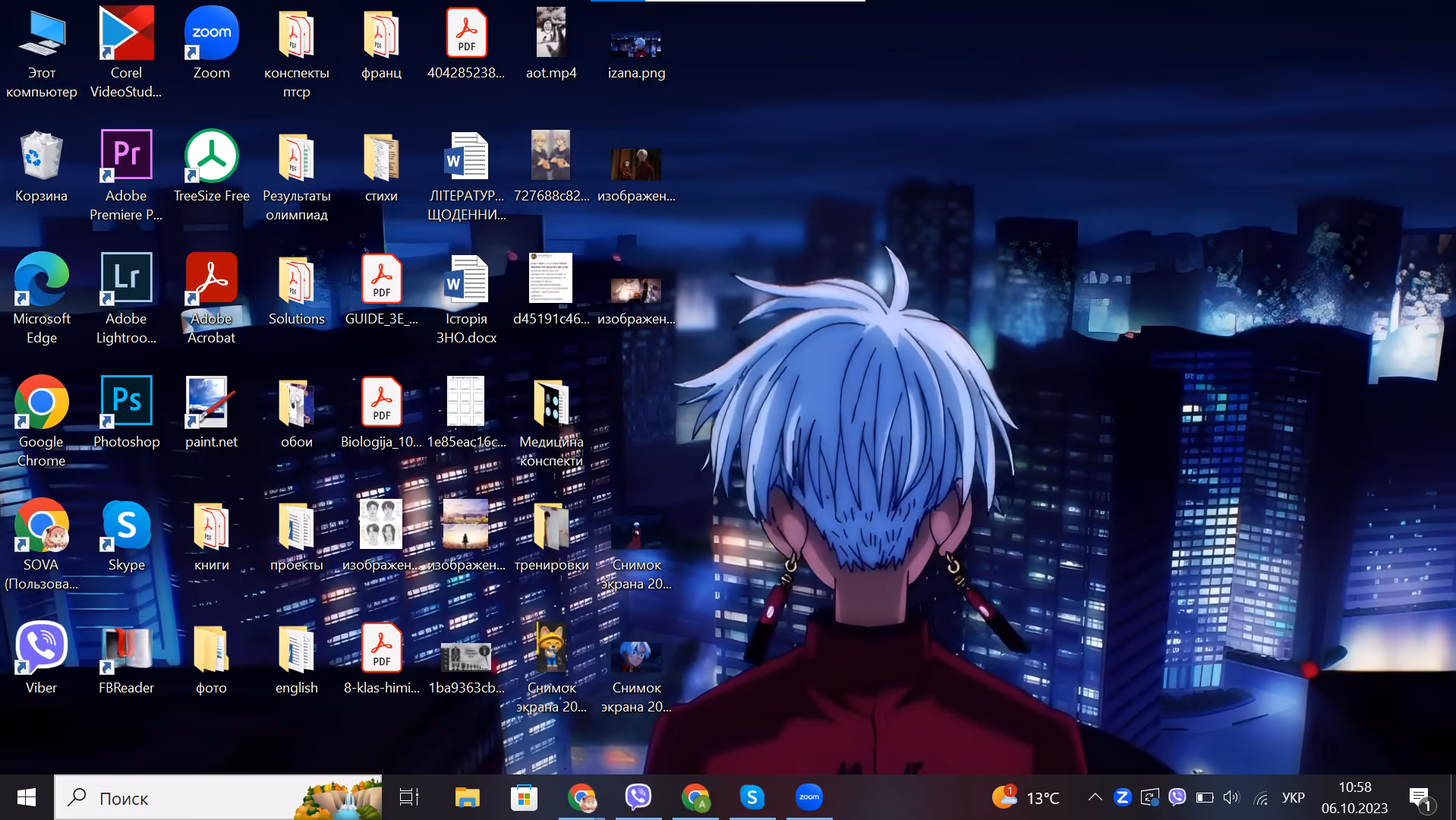1456x820 pixels.
Task: Select the Corel VideoStudio desktop shortcut
Action: click(126, 52)
